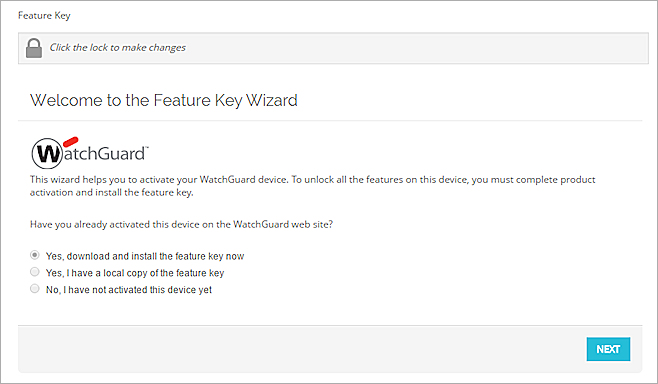Select 'Yes, I have a local copy' option

(x=35, y=272)
